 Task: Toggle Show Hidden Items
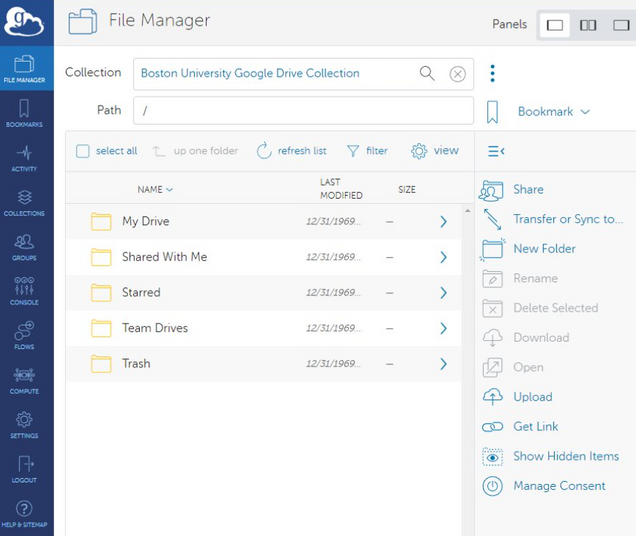tap(550, 456)
